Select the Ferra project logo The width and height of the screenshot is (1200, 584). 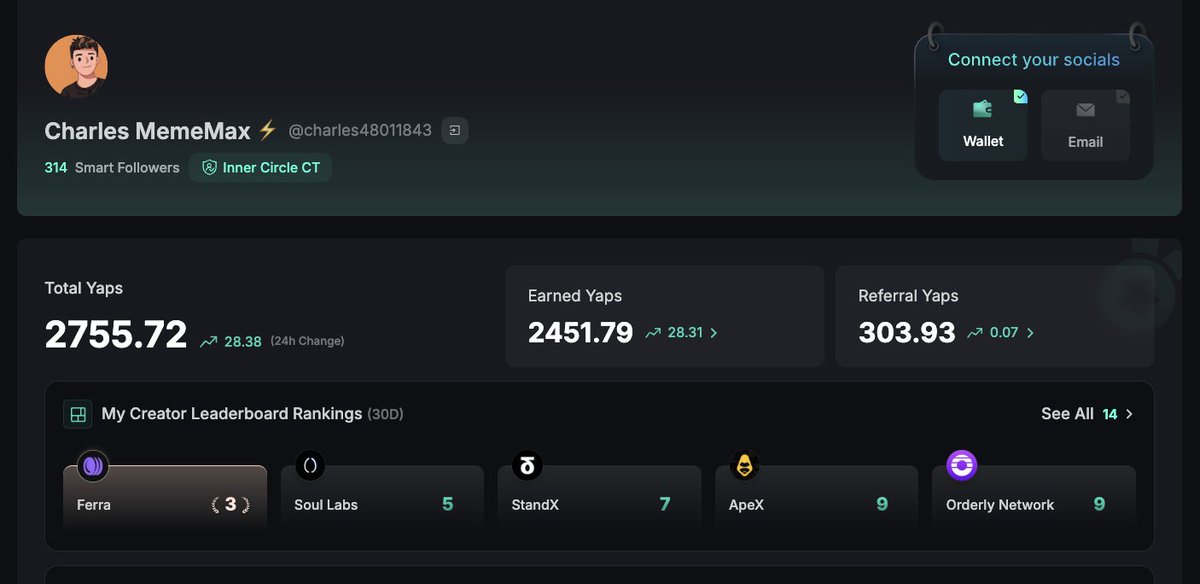[93, 465]
